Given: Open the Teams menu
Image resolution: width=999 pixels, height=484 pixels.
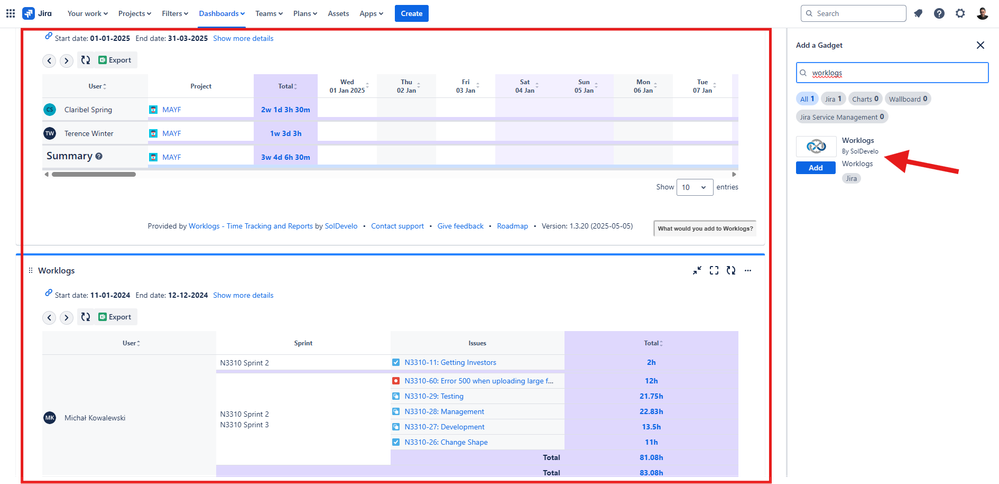Looking at the screenshot, I should [270, 13].
